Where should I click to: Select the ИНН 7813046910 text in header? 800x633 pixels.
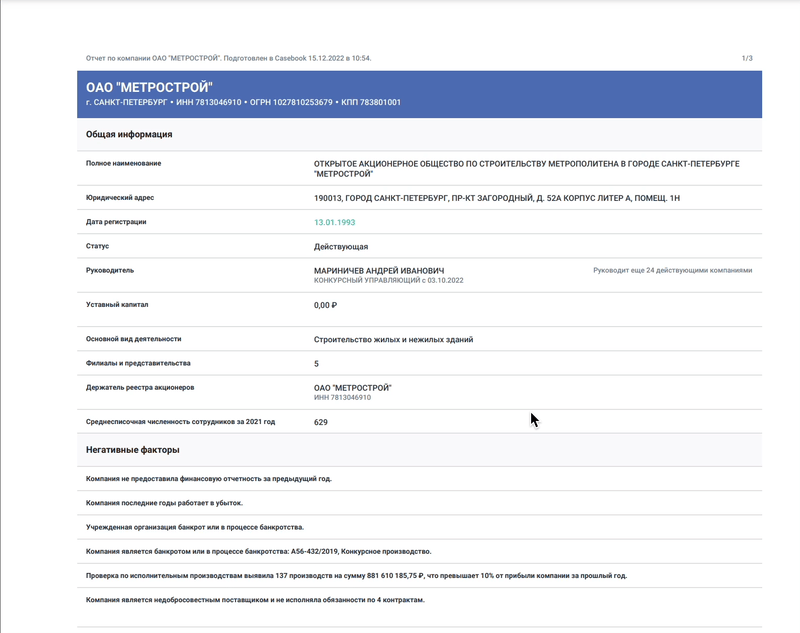(209, 103)
